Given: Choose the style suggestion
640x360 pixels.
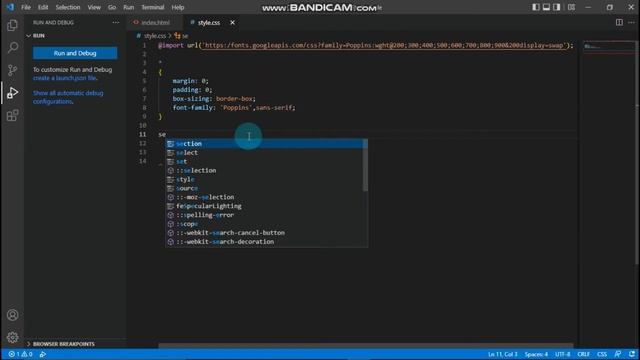Looking at the screenshot, I should pos(264,180).
